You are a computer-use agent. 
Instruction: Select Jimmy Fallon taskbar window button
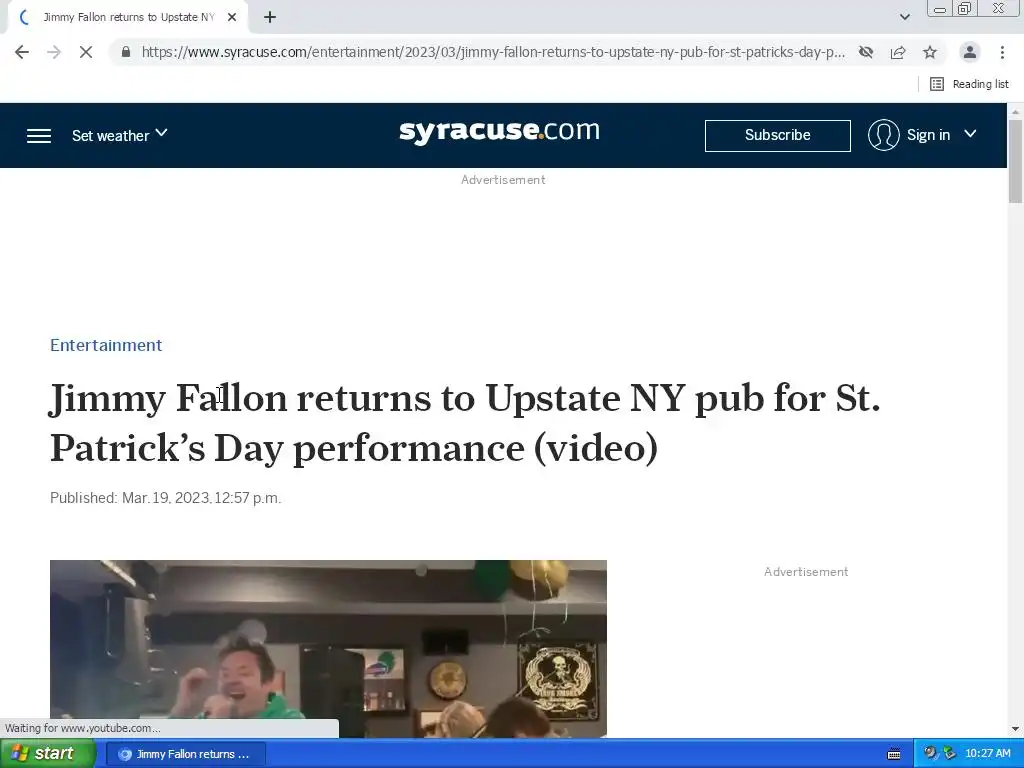tap(185, 754)
